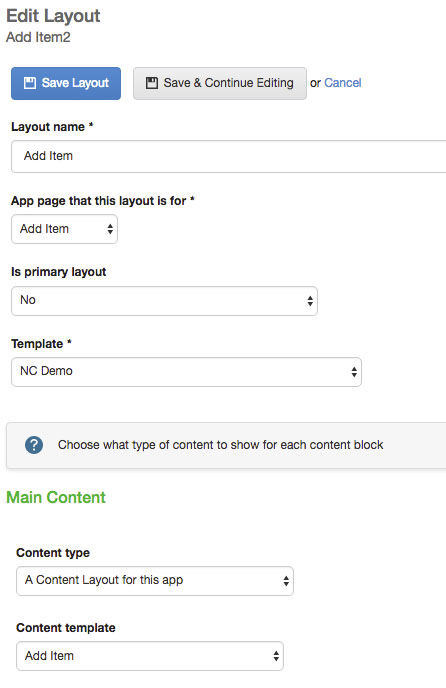Image resolution: width=446 pixels, height=688 pixels.
Task: Open the Template 'NC Demo' dropdown
Action: click(x=187, y=372)
